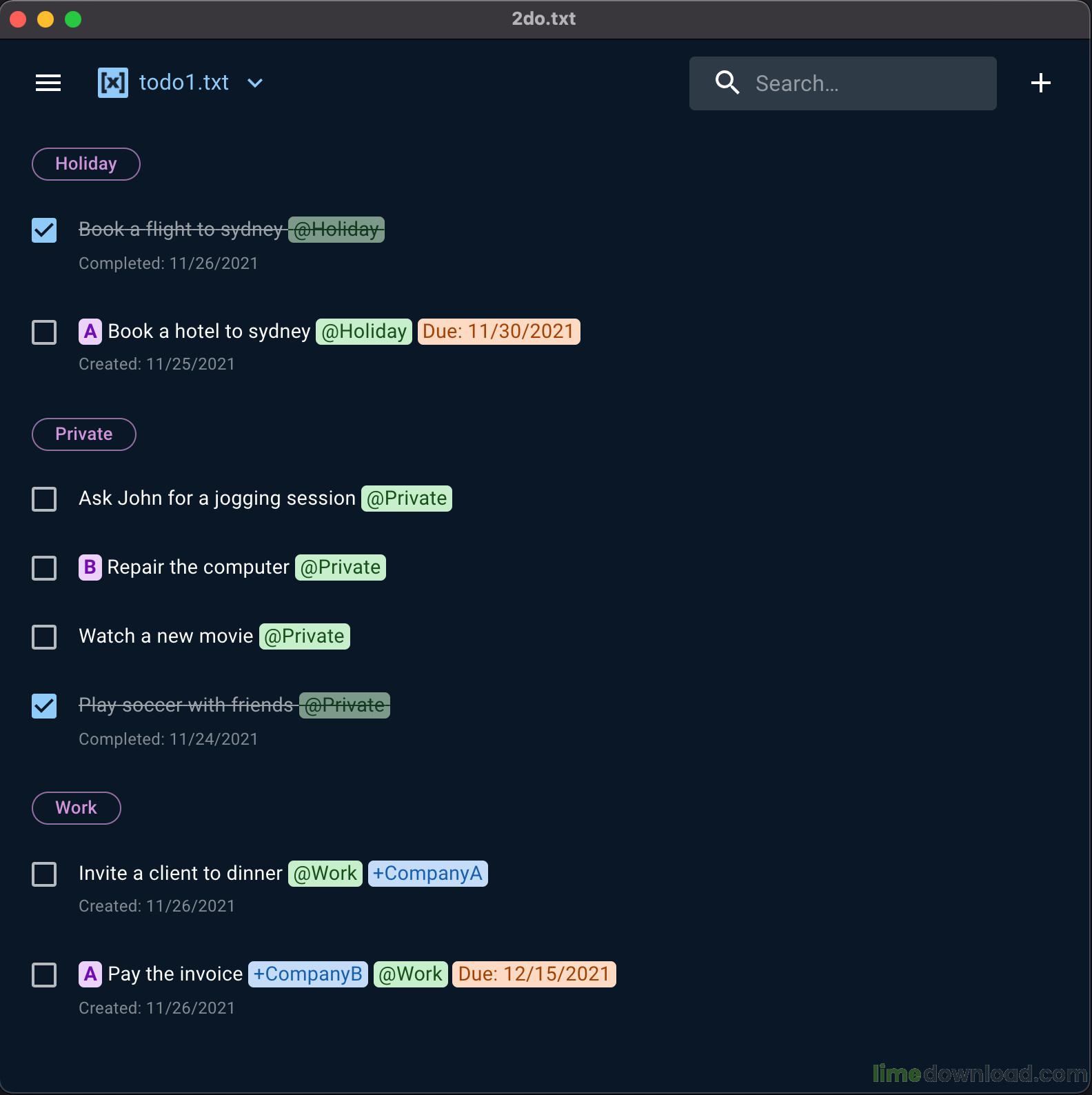Click priority A badge on hotel task
This screenshot has height=1095, width=1092.
(x=90, y=332)
